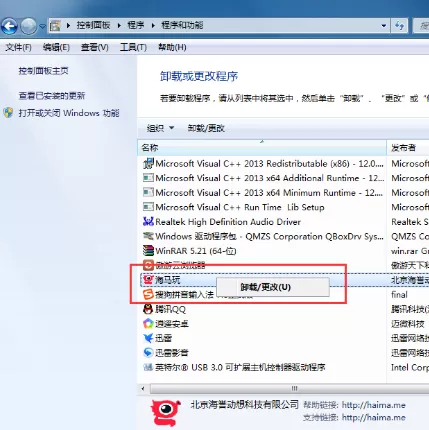
Task: Click the Realtek High Definition Audio icon
Action: click(148, 222)
